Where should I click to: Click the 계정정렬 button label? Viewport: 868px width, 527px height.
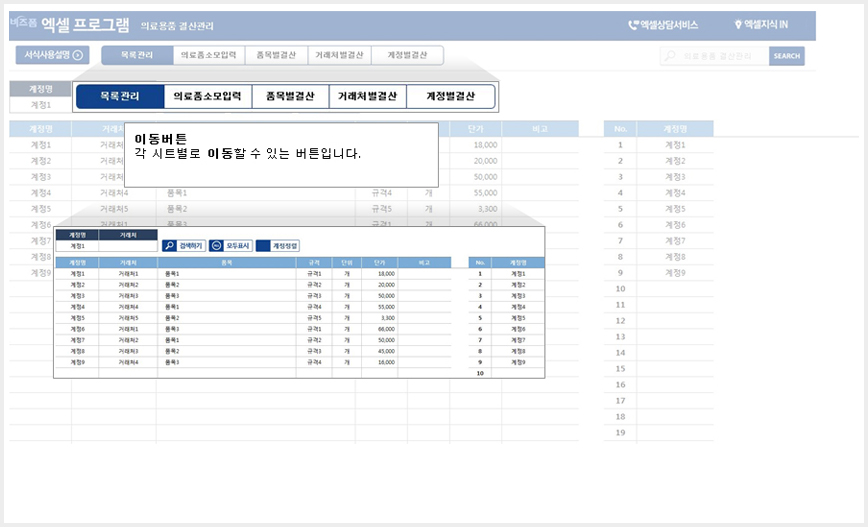(285, 246)
